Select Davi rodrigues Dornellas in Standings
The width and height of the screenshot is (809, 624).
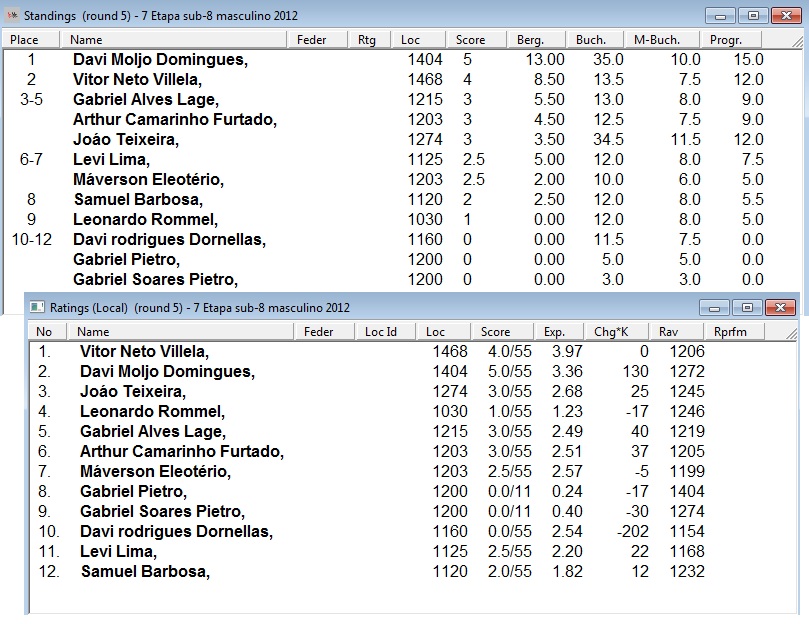(169, 239)
